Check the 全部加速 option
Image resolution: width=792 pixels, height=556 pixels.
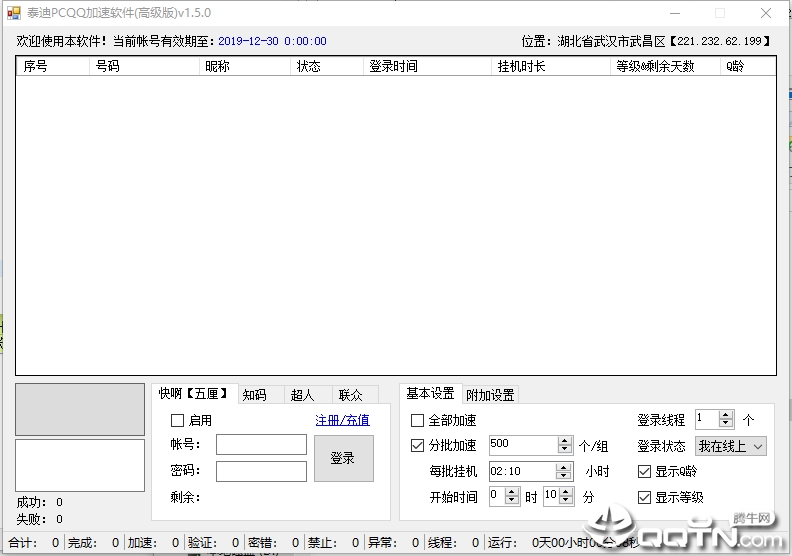pos(417,420)
